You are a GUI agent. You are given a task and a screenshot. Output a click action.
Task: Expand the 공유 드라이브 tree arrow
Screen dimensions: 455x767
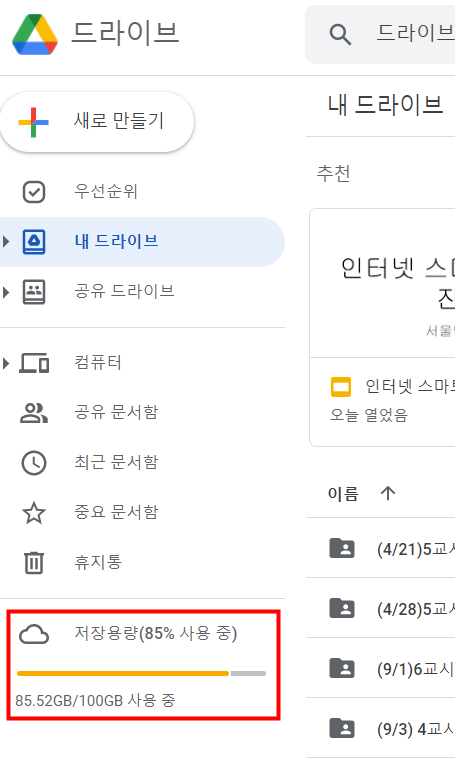pos(6,292)
